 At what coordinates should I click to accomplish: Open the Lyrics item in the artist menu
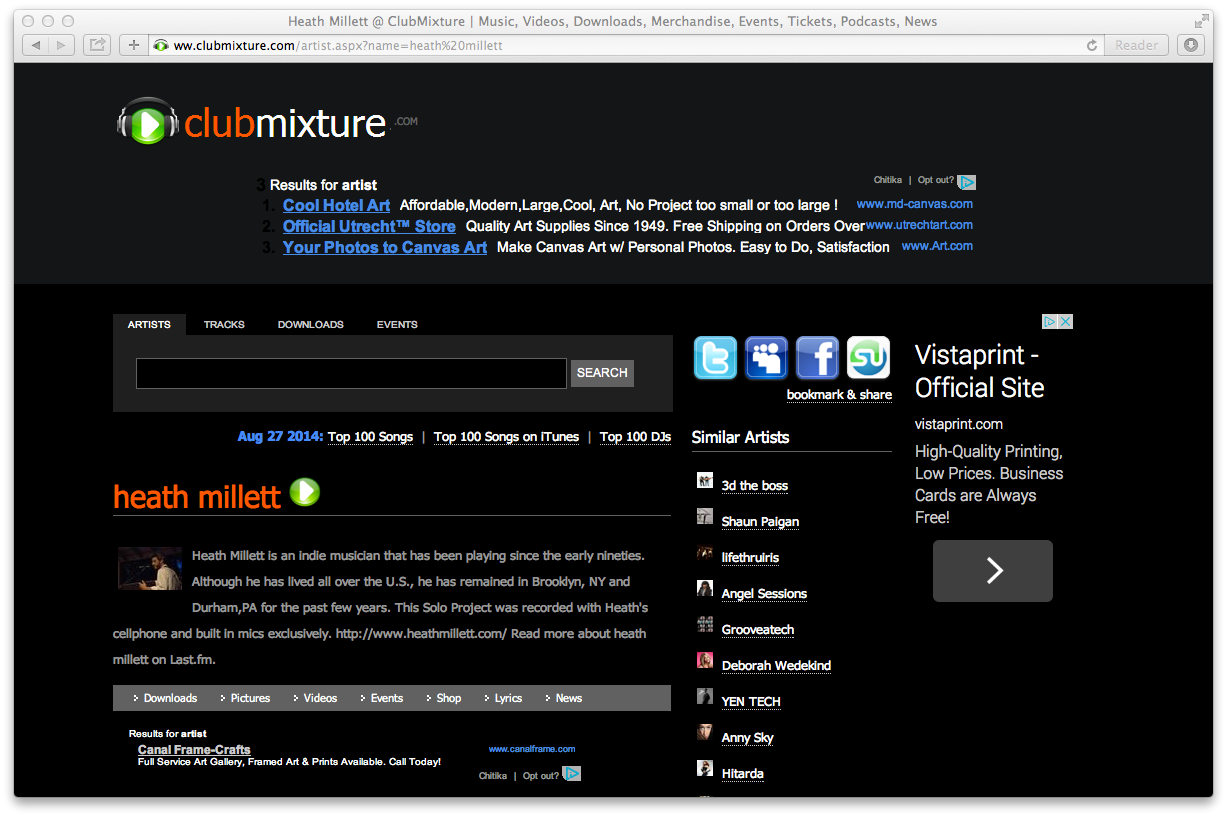tap(508, 698)
